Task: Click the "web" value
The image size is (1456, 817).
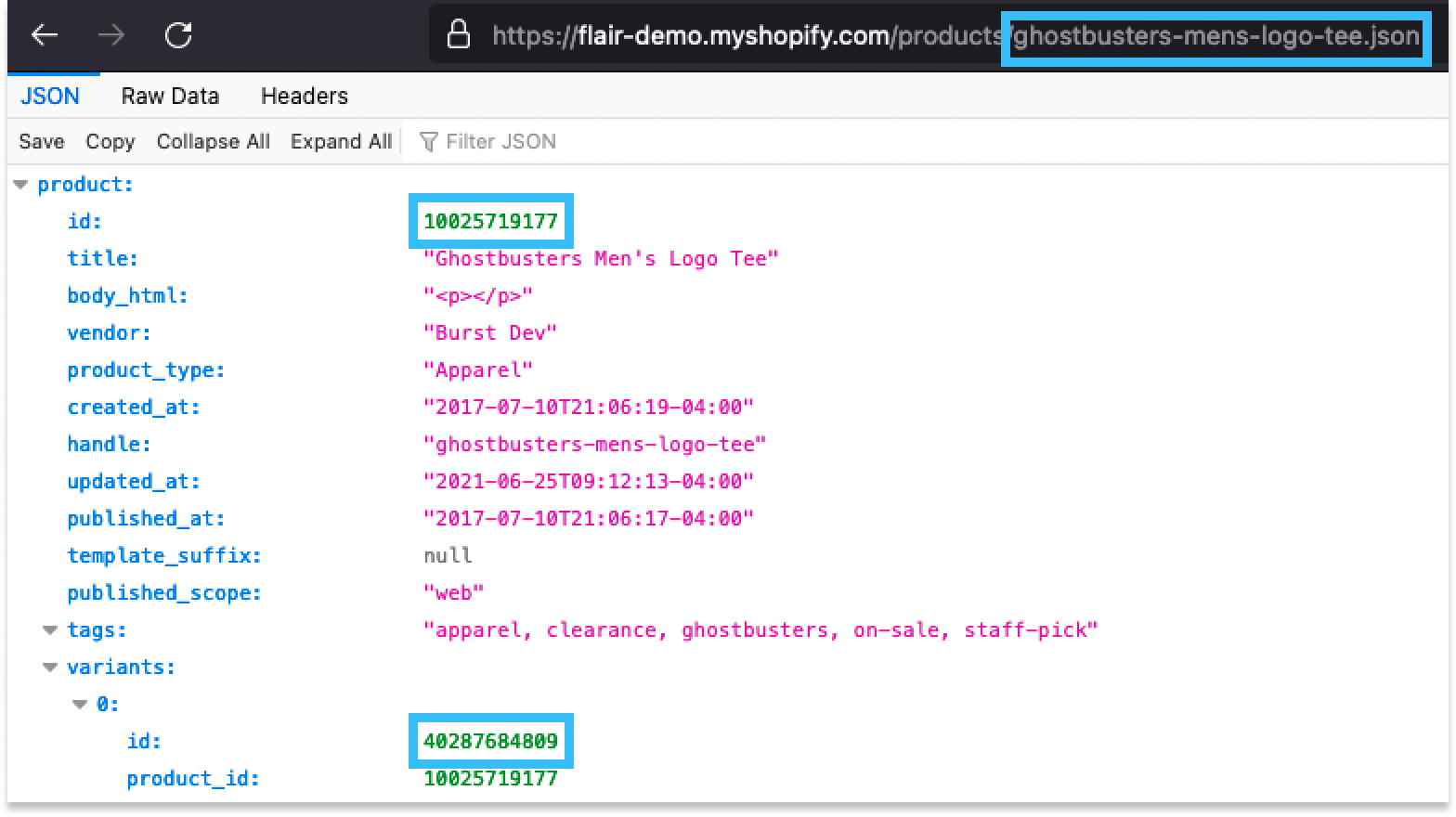Action: (x=454, y=592)
